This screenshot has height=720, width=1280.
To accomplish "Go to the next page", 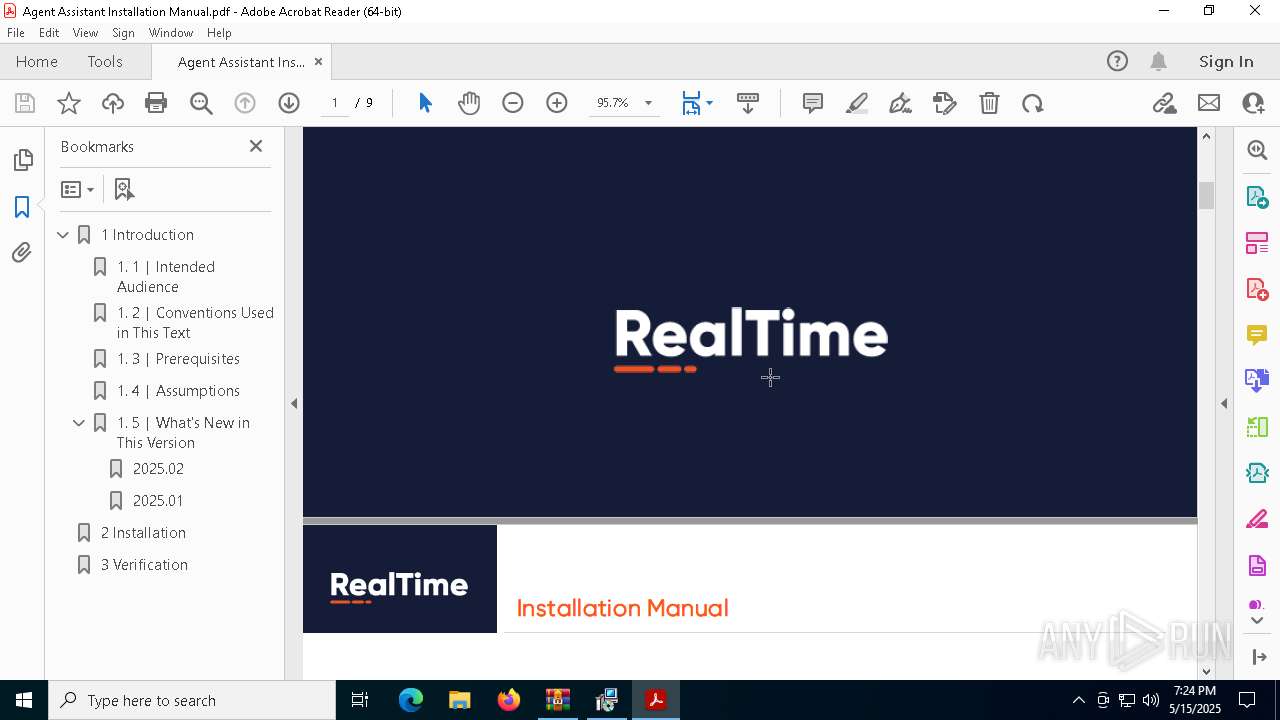I will [x=289, y=103].
